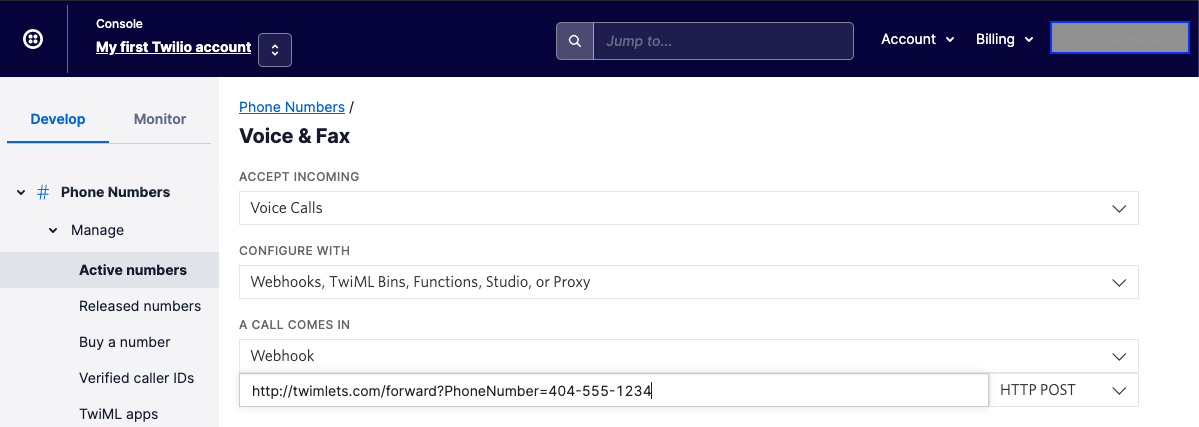The height and width of the screenshot is (427, 1199).
Task: Click the hash icon beside Phone Numbers
Action: [44, 192]
